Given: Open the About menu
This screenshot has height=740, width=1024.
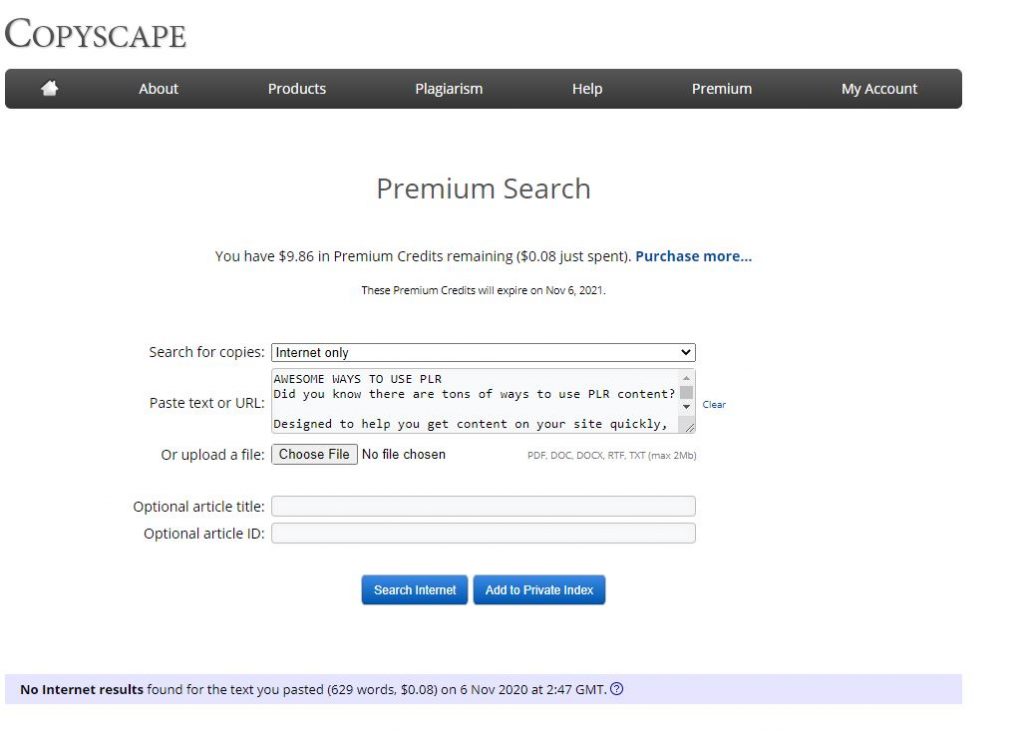Looking at the screenshot, I should pos(158,89).
